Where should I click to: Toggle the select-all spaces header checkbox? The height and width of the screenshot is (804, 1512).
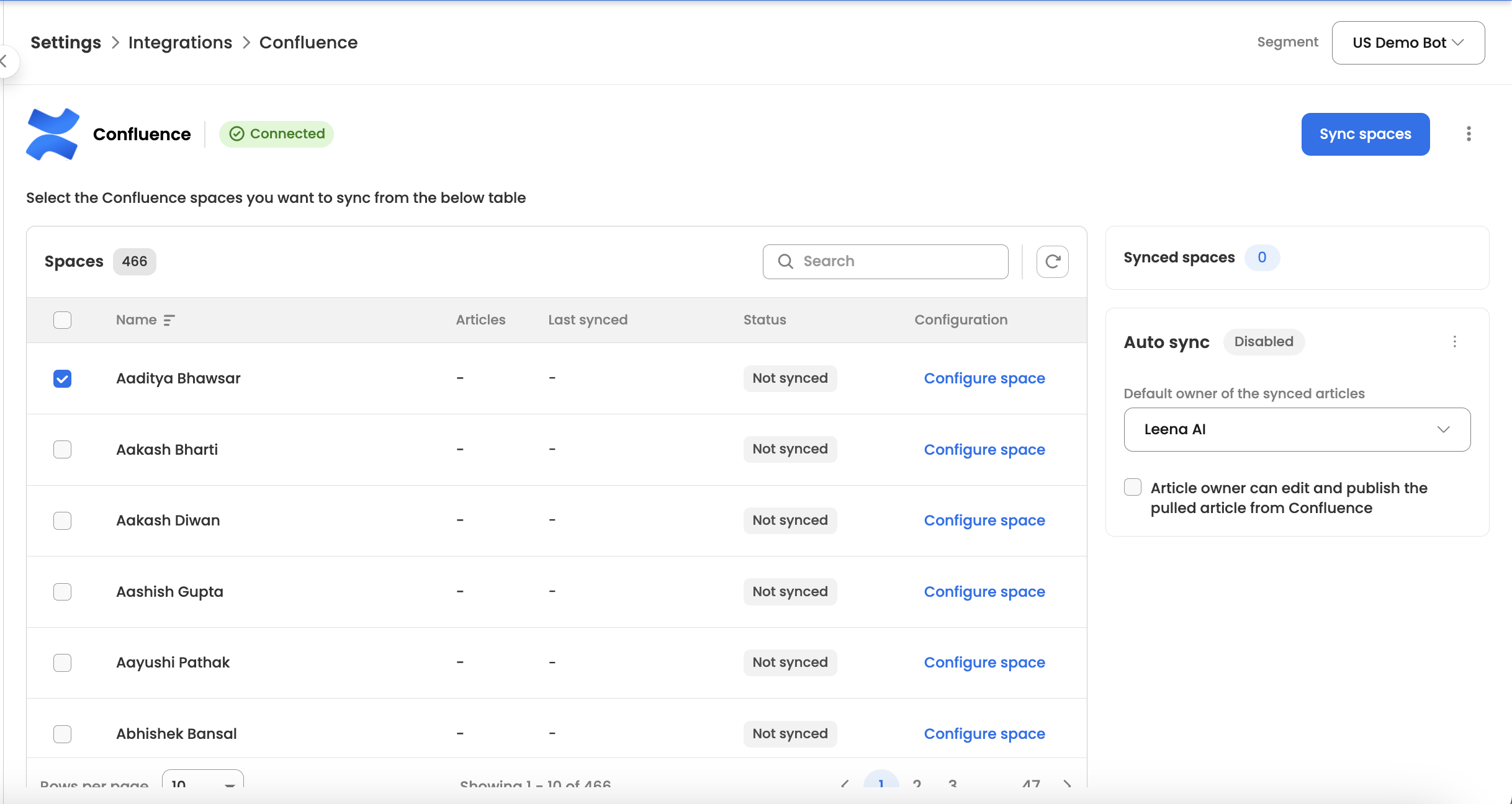62,320
